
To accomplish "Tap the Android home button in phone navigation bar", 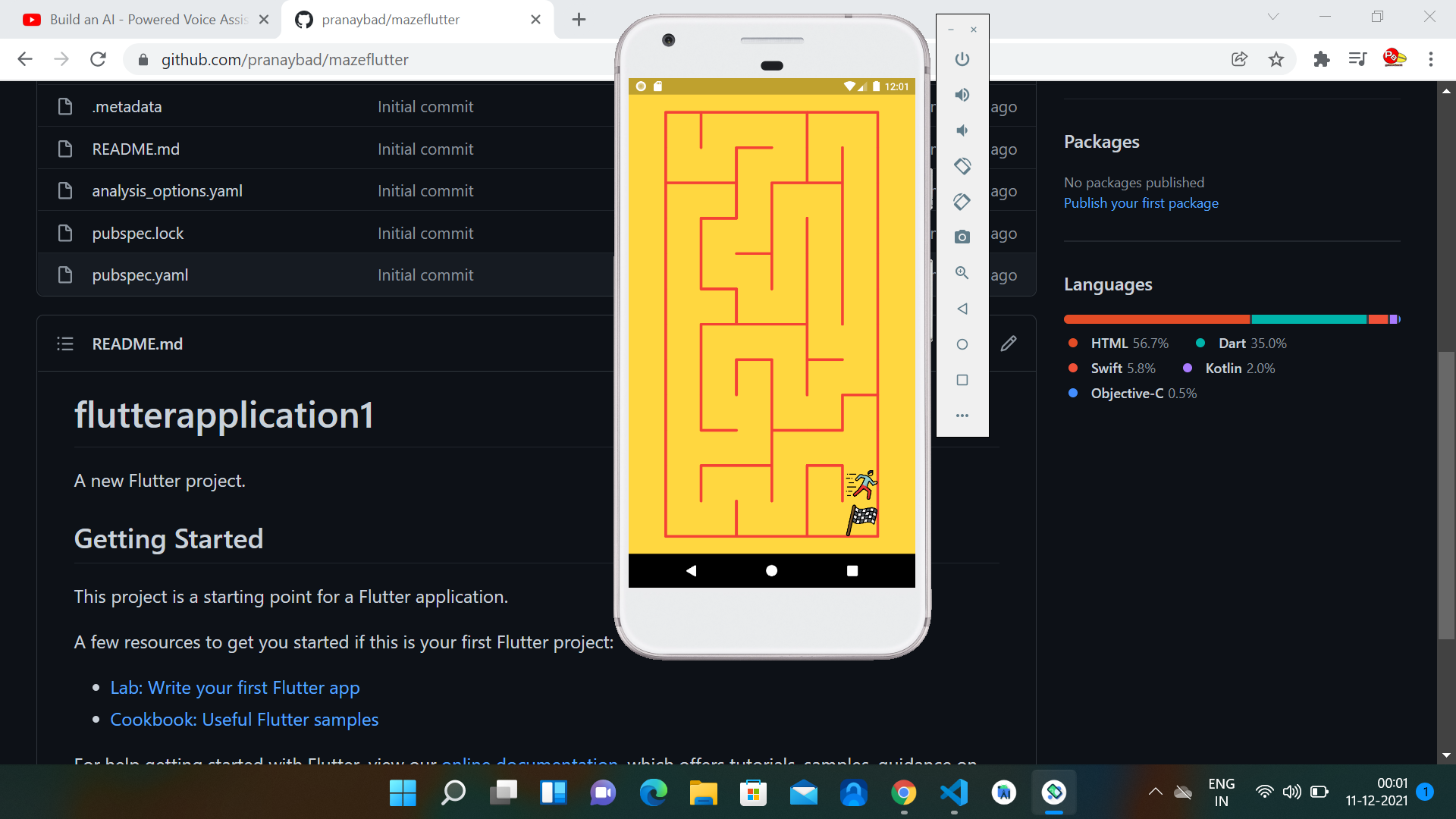I will pos(771,570).
